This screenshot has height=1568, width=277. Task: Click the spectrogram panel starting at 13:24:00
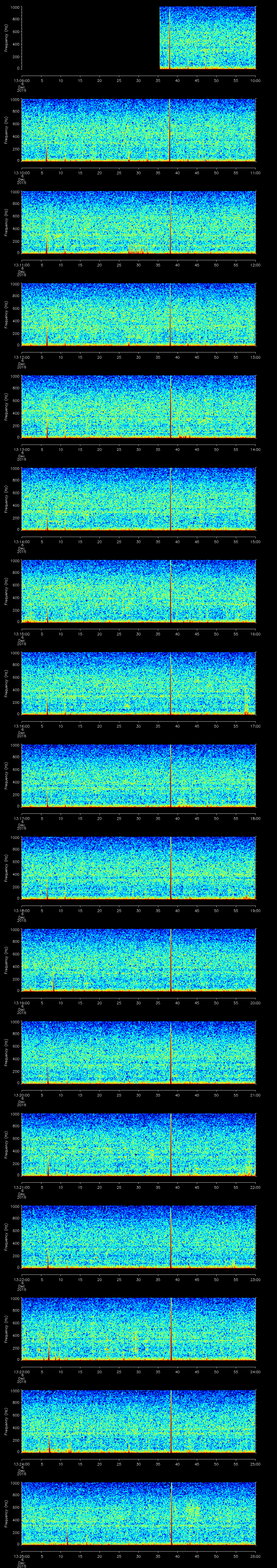[x=138, y=1421]
